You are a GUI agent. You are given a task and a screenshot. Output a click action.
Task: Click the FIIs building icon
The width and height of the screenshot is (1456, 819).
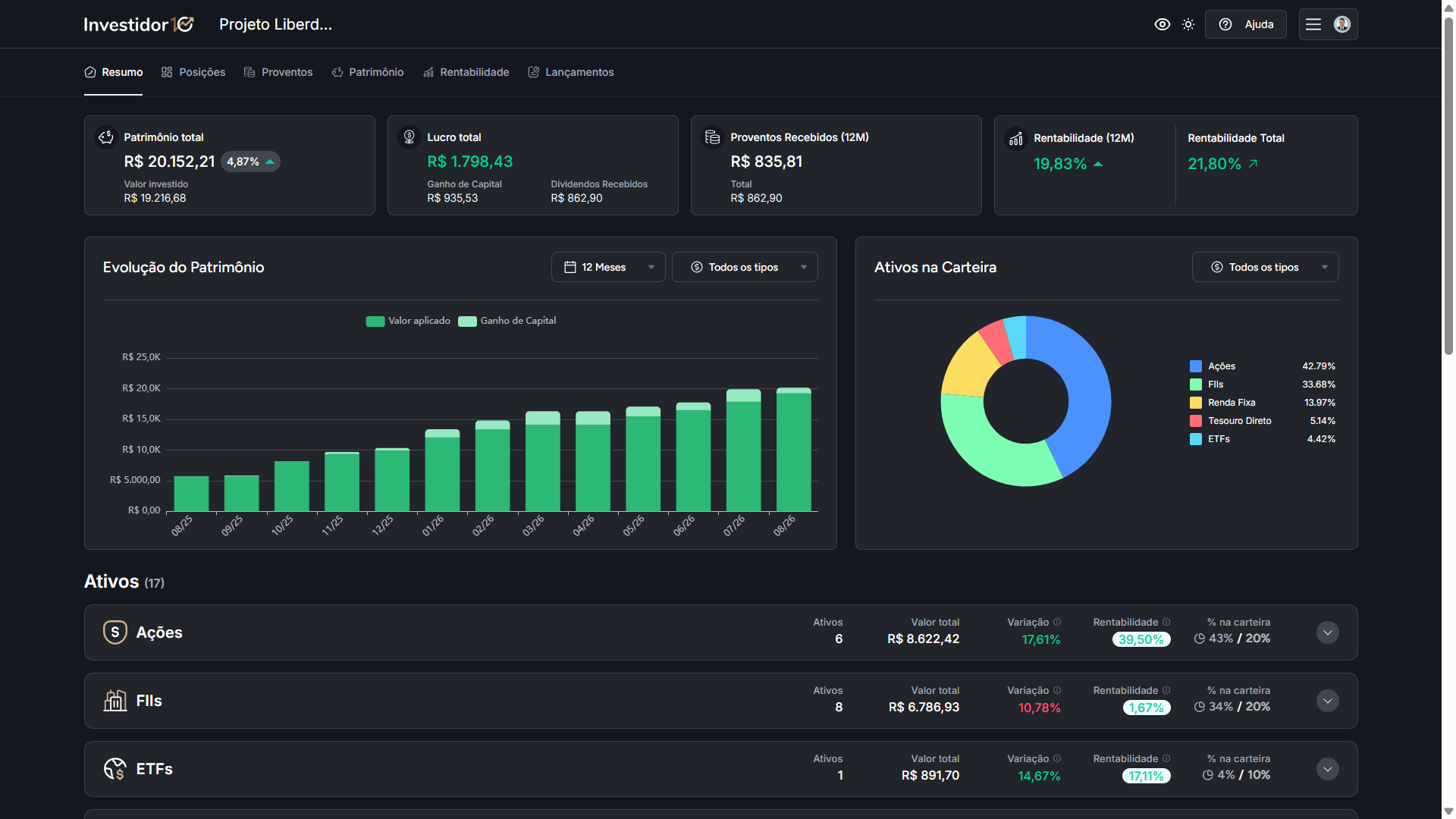(x=115, y=701)
